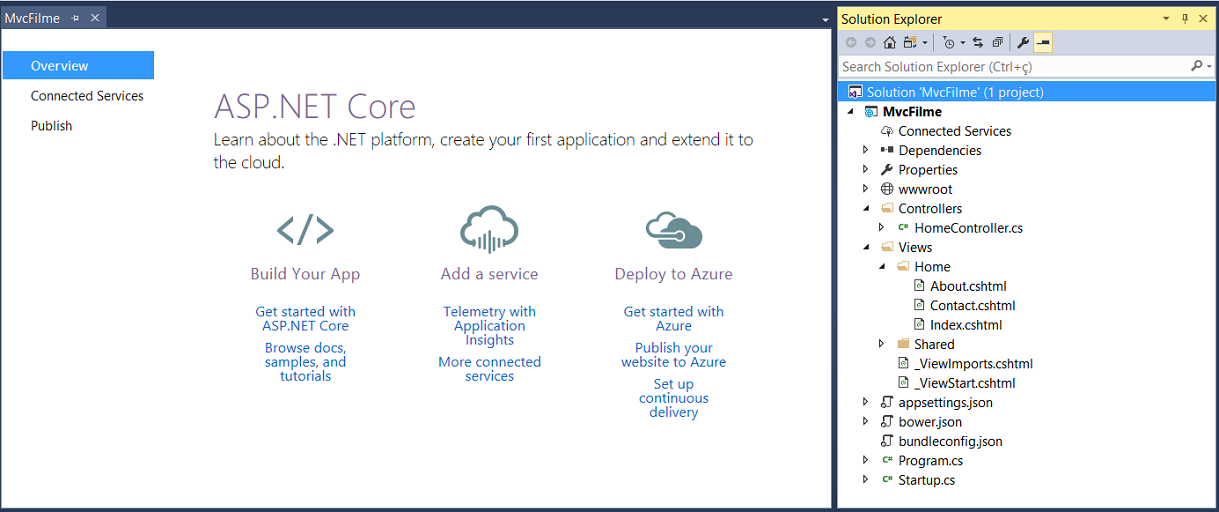Expand the Shared folder
The image size is (1219, 512).
coord(882,344)
